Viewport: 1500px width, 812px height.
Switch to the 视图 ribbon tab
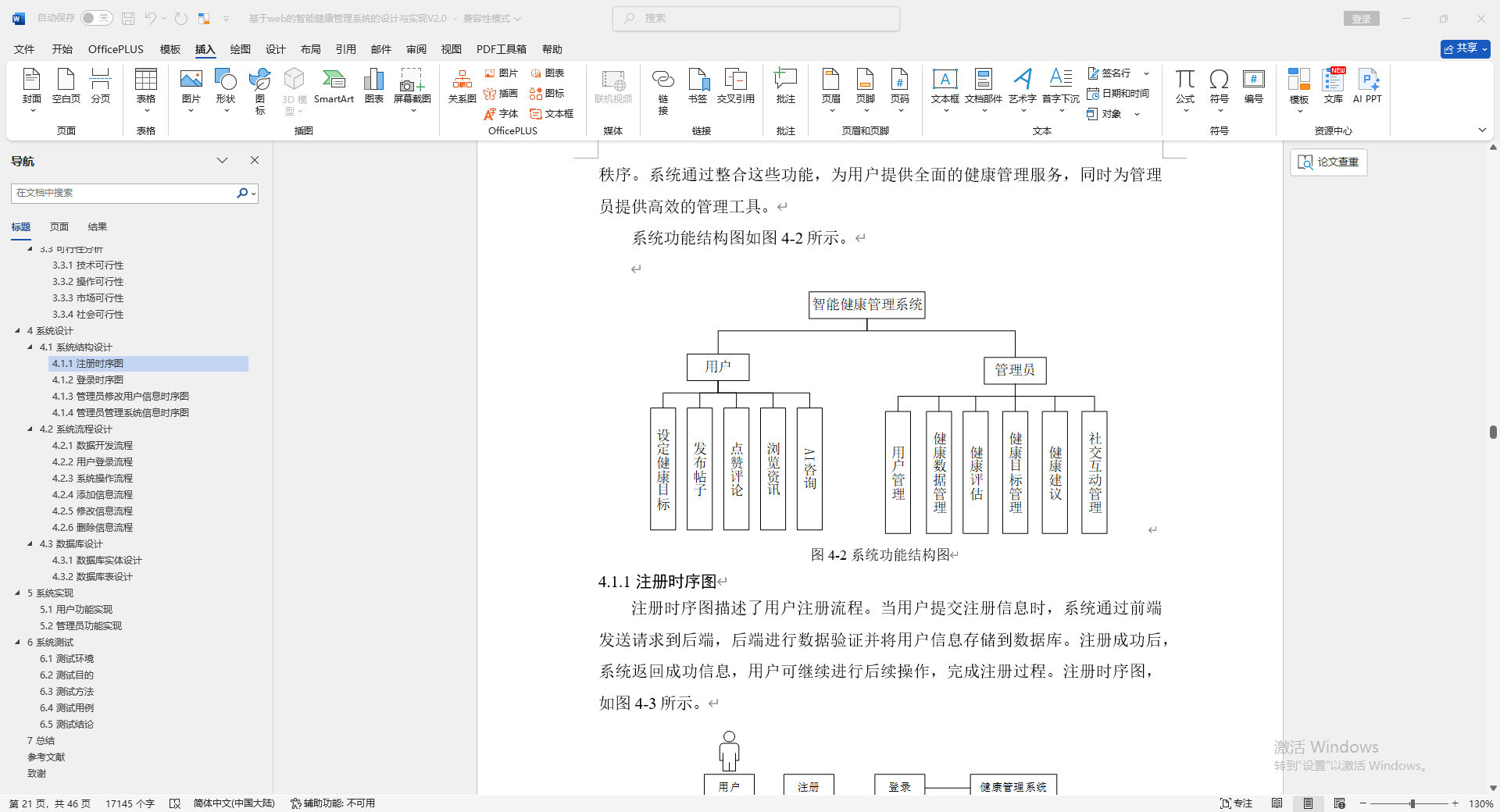pos(451,48)
